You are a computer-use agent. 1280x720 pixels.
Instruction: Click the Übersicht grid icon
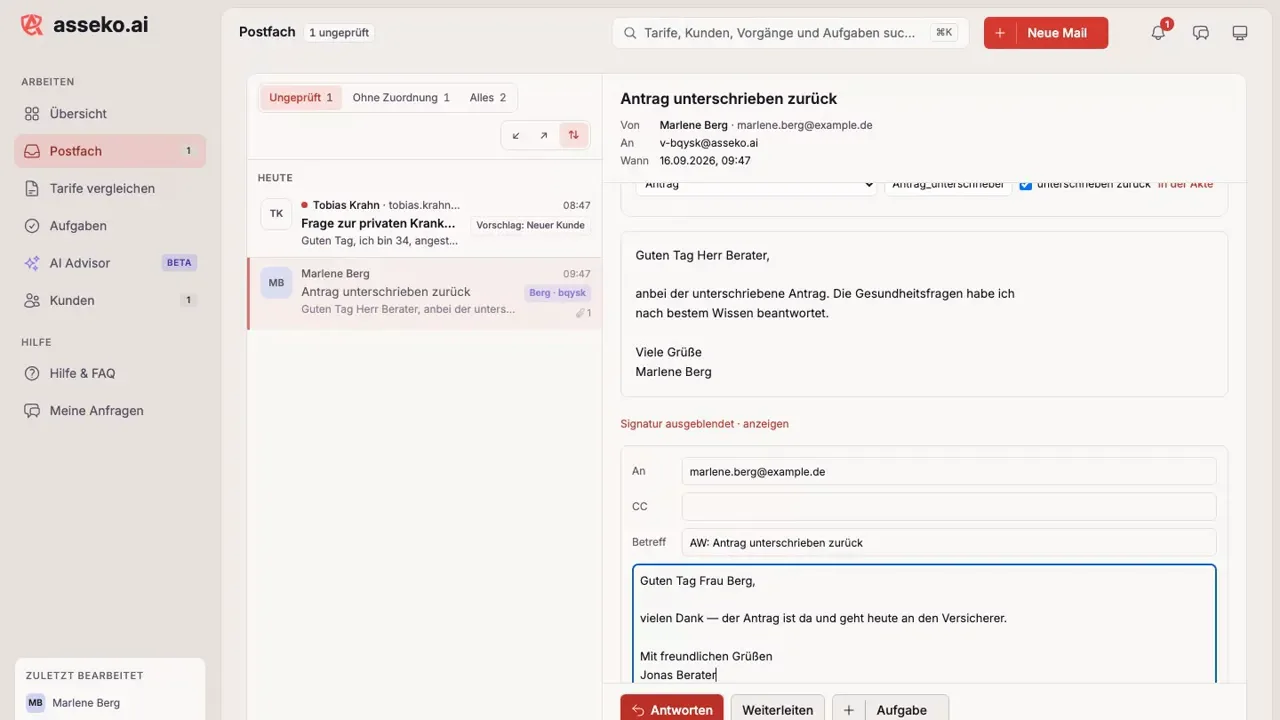click(x=32, y=114)
